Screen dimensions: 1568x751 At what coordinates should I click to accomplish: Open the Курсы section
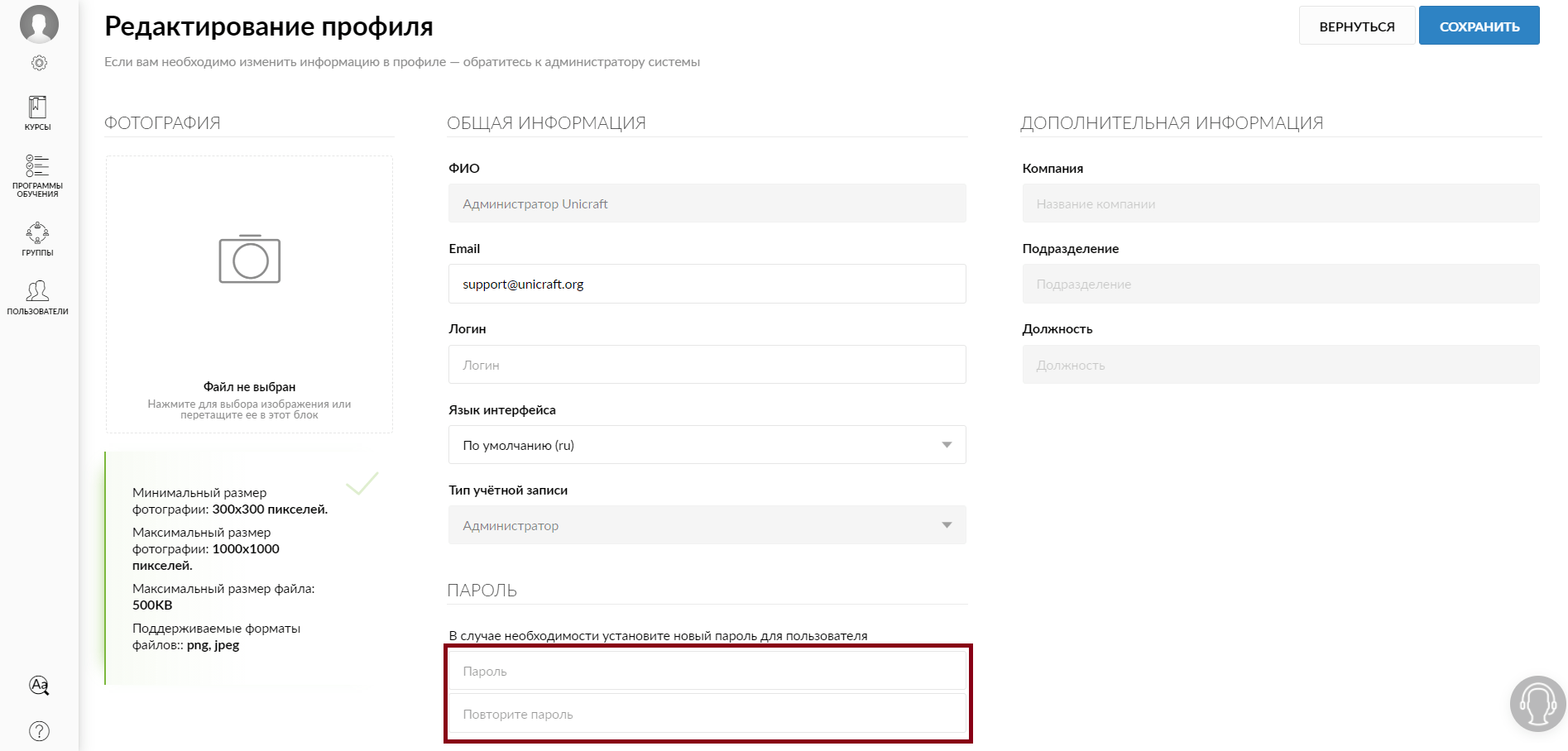click(37, 112)
